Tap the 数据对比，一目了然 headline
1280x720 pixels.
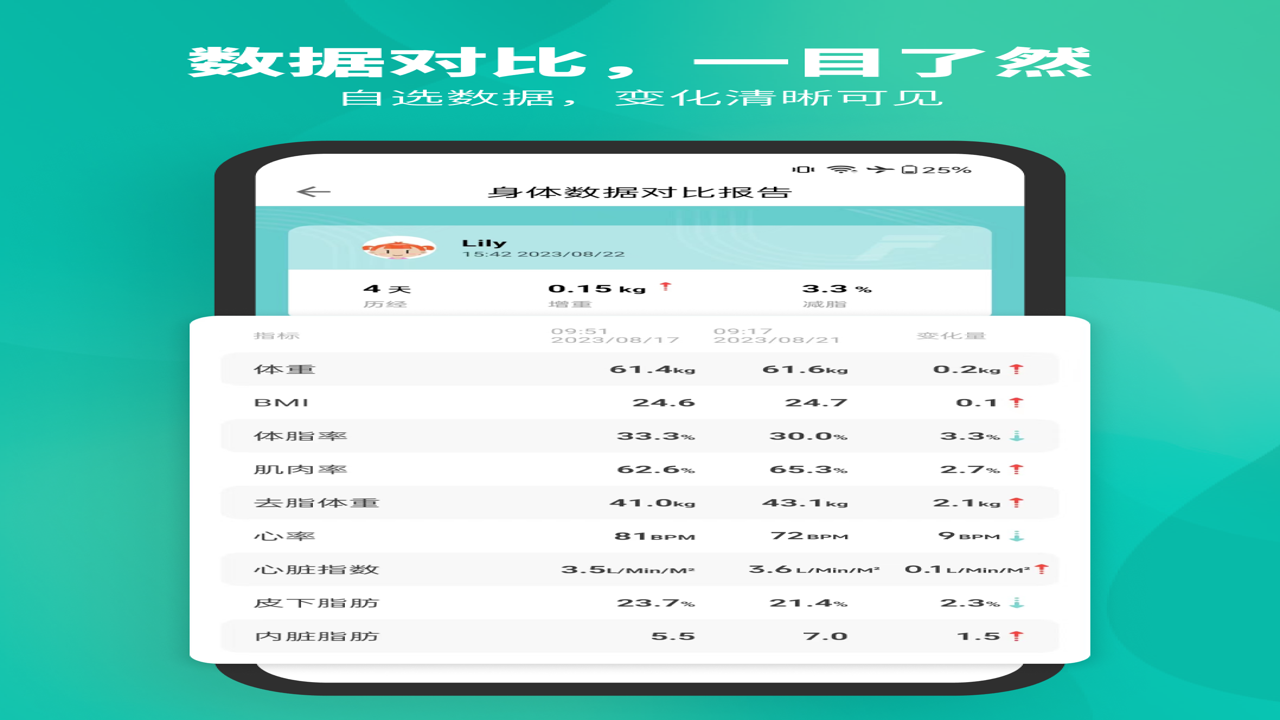640,61
